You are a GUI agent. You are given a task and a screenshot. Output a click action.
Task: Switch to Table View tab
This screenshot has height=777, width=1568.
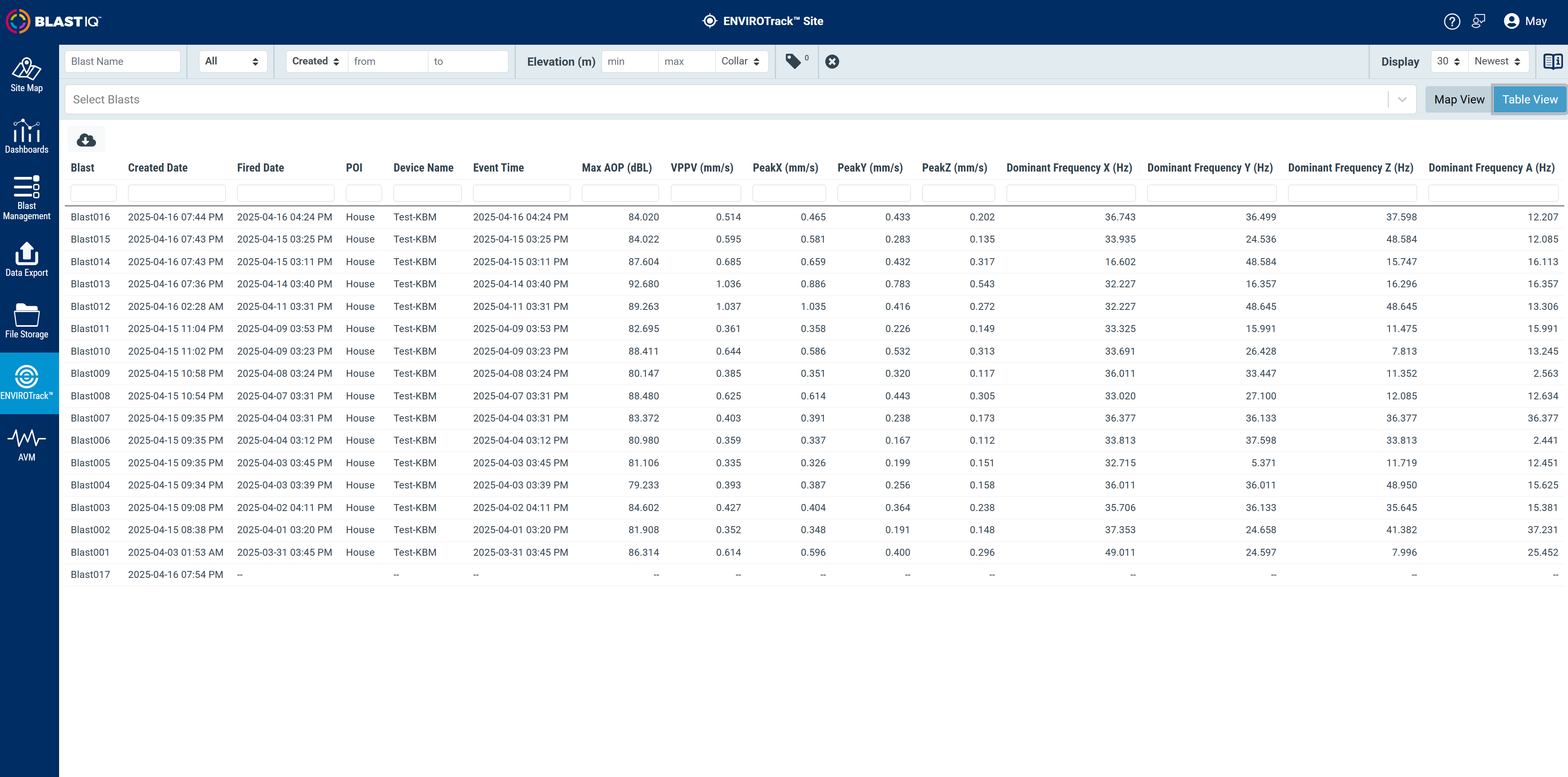[1530, 100]
